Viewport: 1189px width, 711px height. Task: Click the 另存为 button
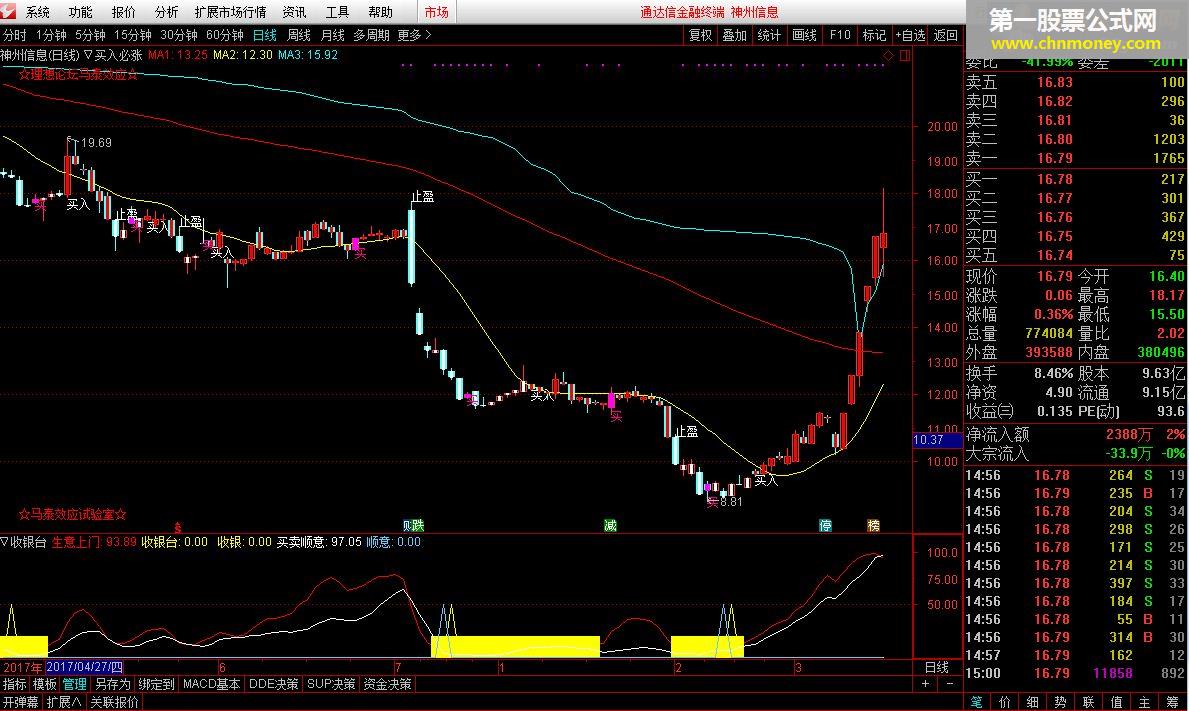click(113, 684)
